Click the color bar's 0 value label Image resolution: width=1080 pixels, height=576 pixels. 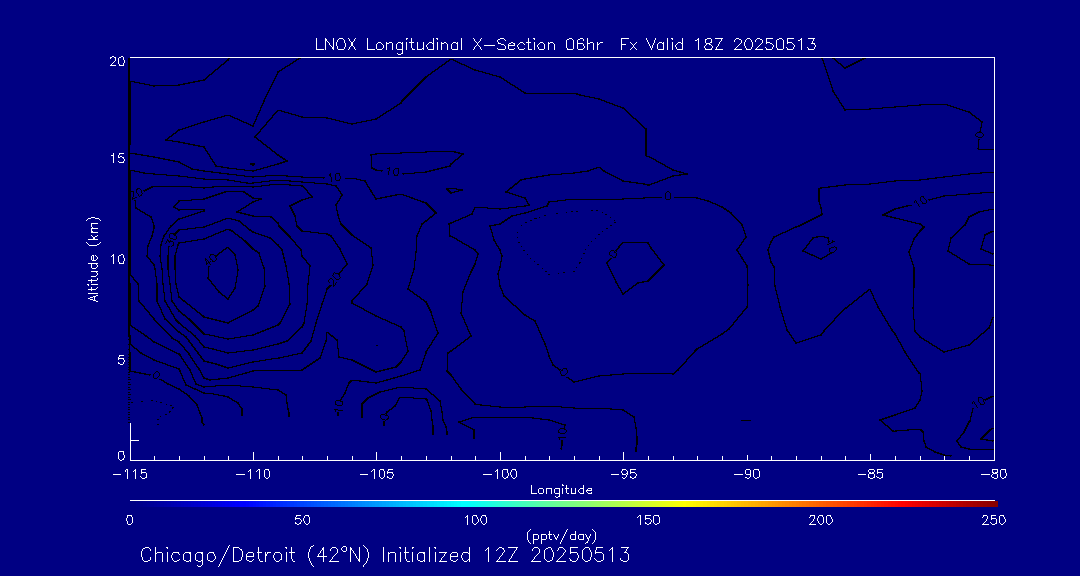[x=129, y=520]
